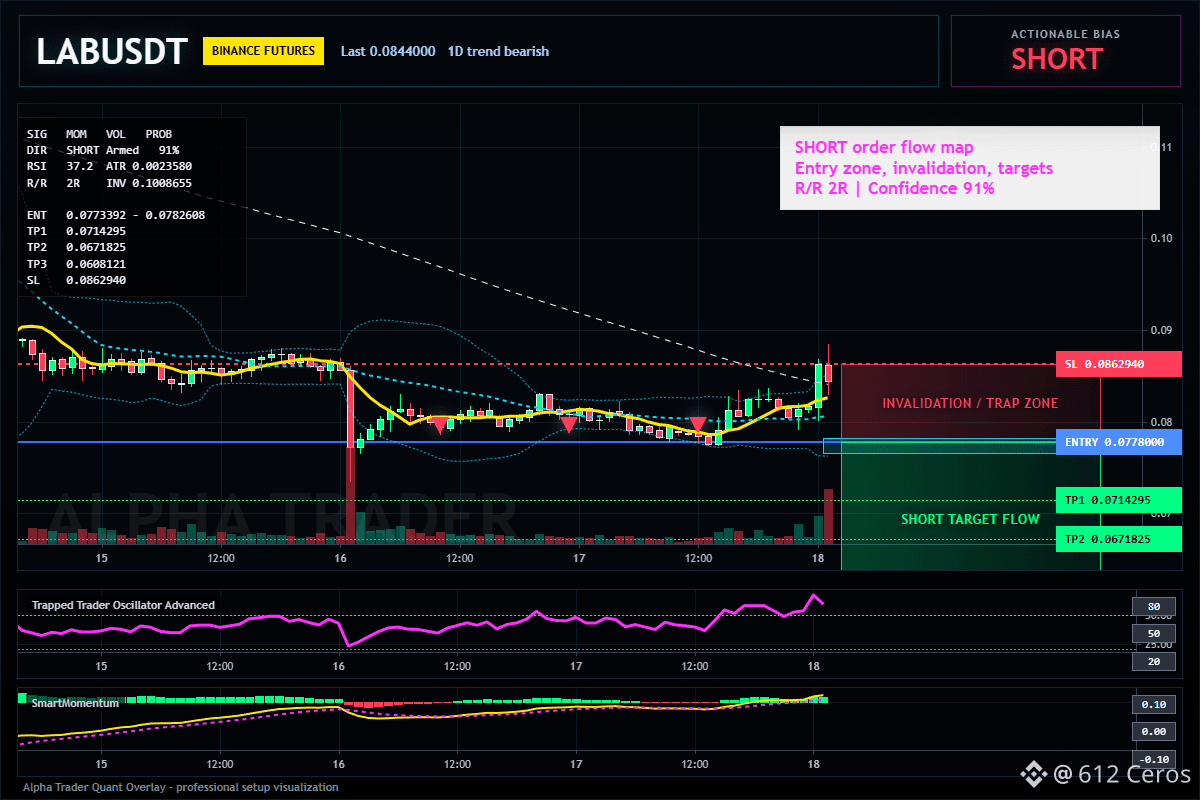1200x800 pixels.
Task: Click the 20 level on oscillator axis
Action: pyautogui.click(x=1153, y=661)
